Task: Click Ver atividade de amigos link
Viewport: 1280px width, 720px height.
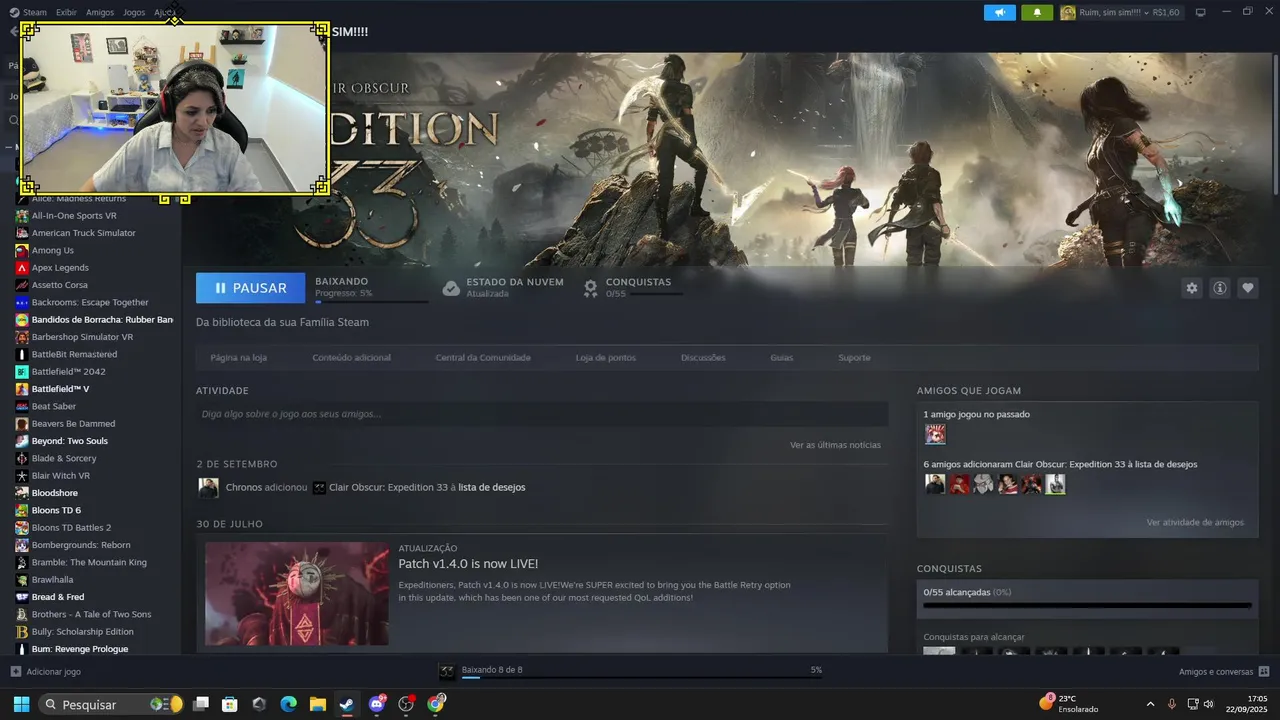Action: [x=1195, y=523]
